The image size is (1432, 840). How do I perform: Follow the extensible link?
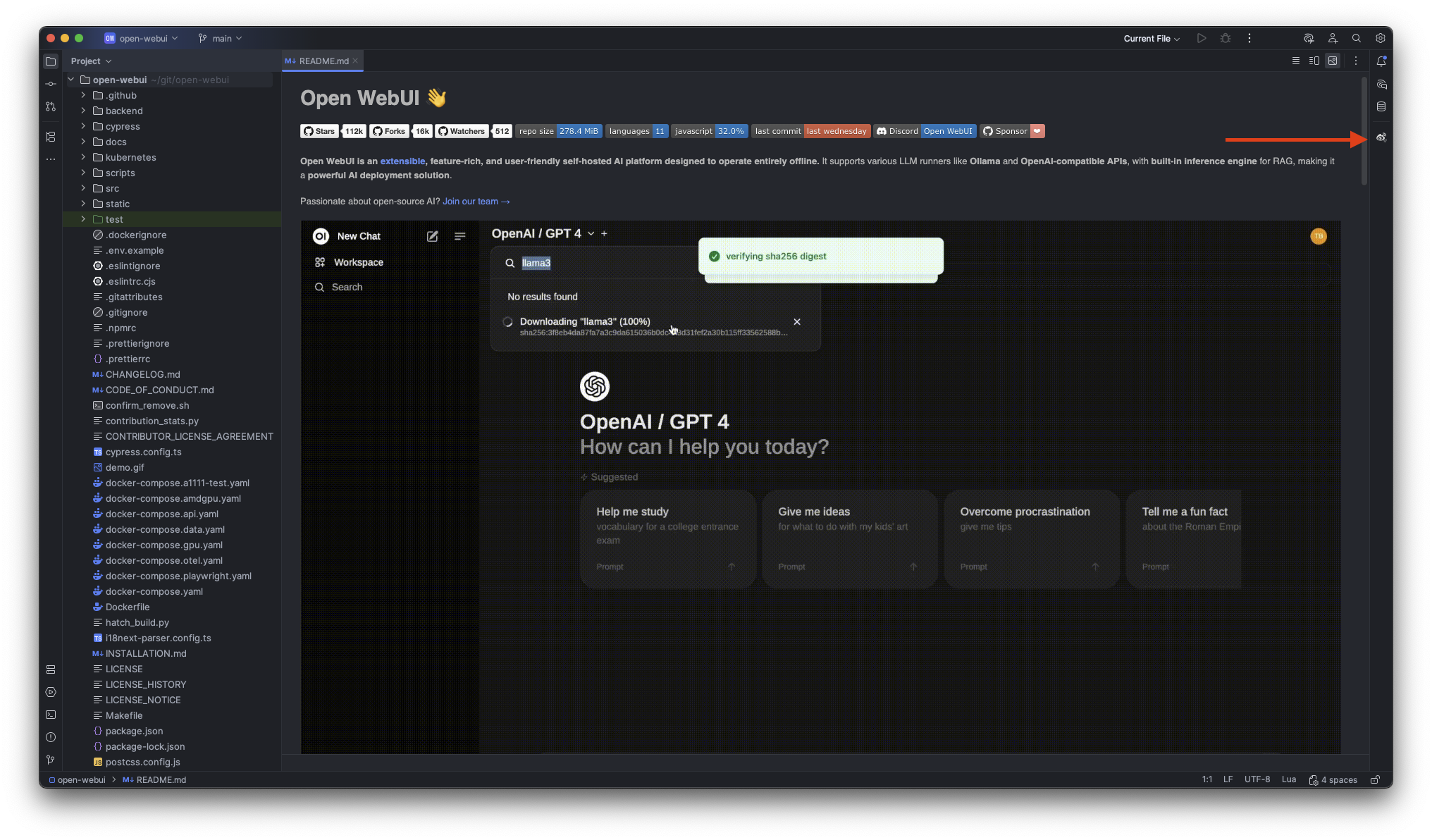tap(402, 161)
